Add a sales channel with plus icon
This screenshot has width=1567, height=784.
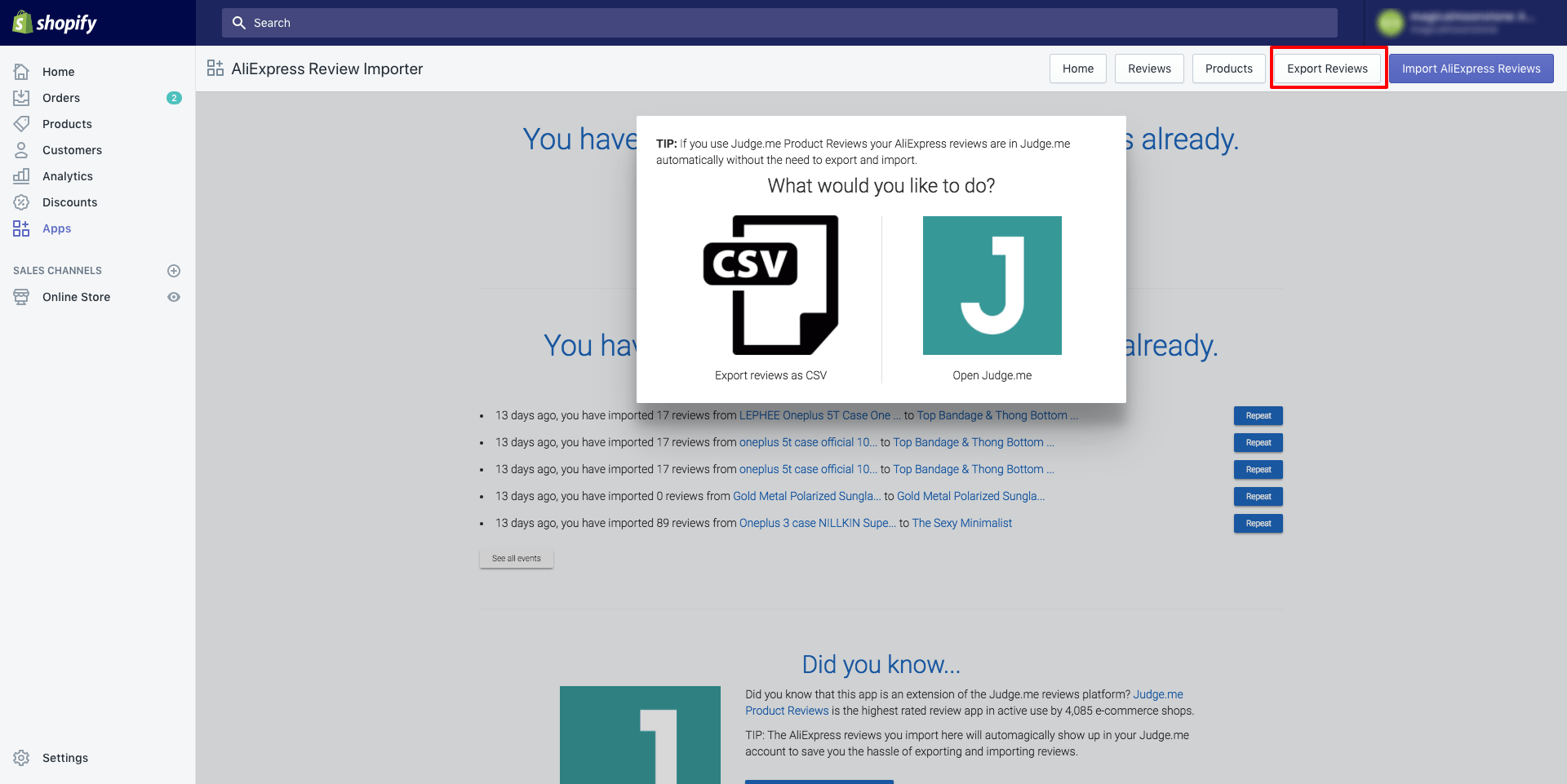click(174, 271)
